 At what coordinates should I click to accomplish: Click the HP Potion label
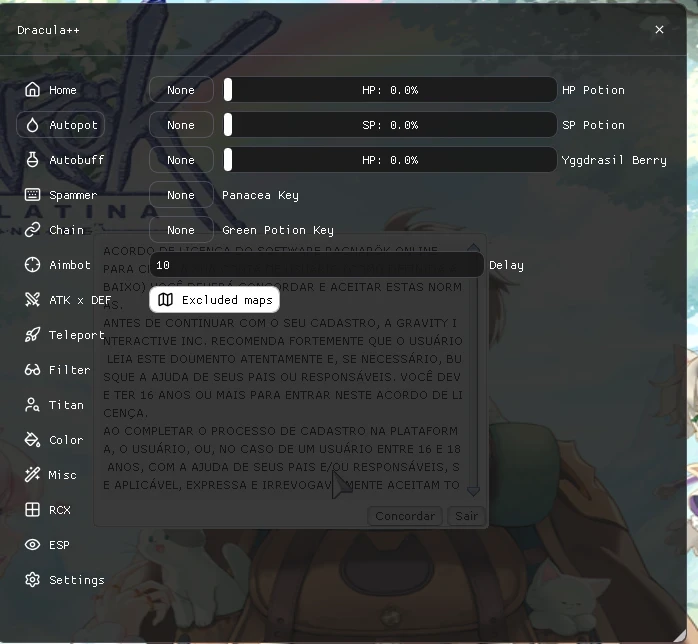point(593,90)
